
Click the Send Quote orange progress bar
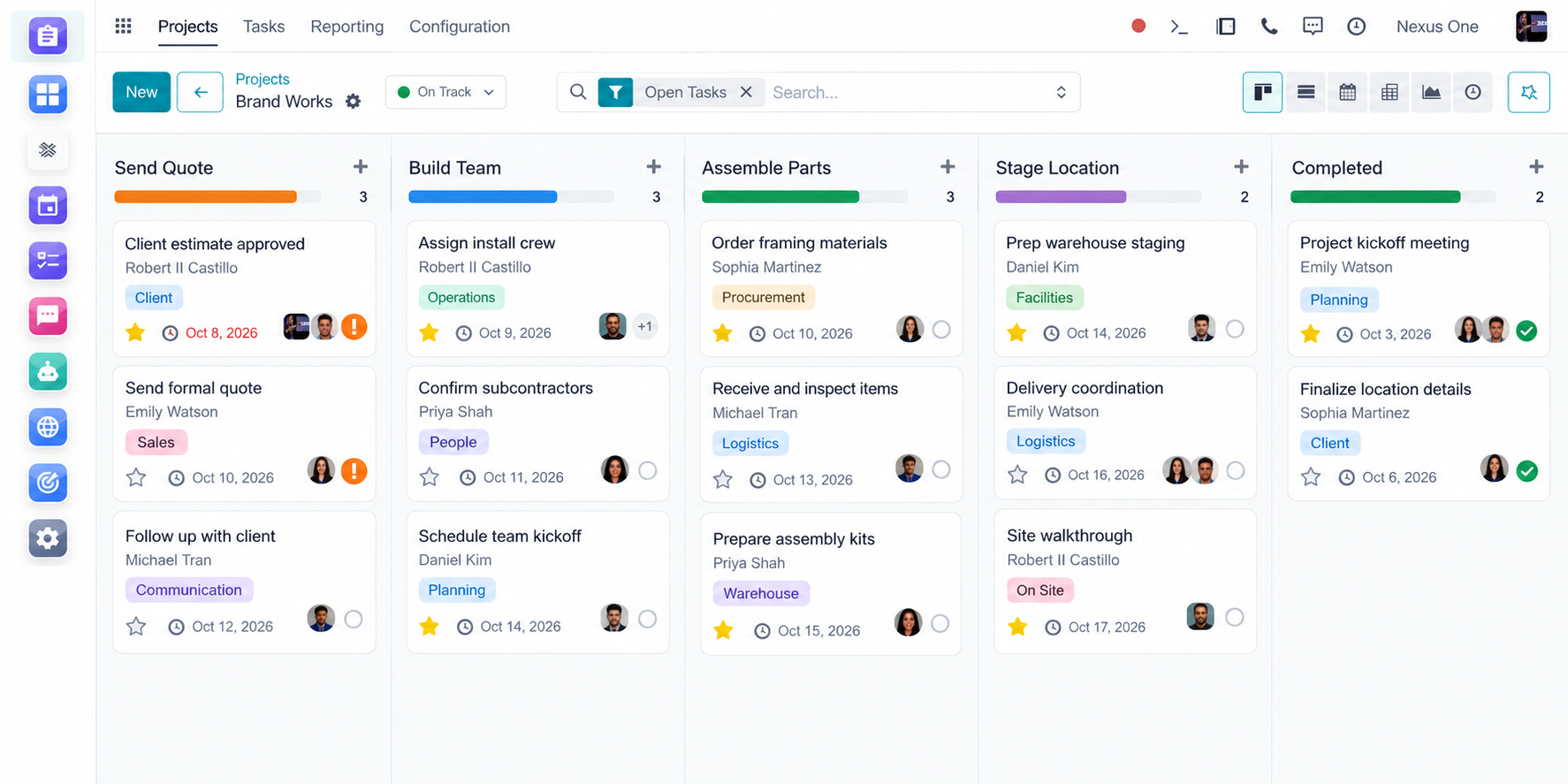click(205, 197)
